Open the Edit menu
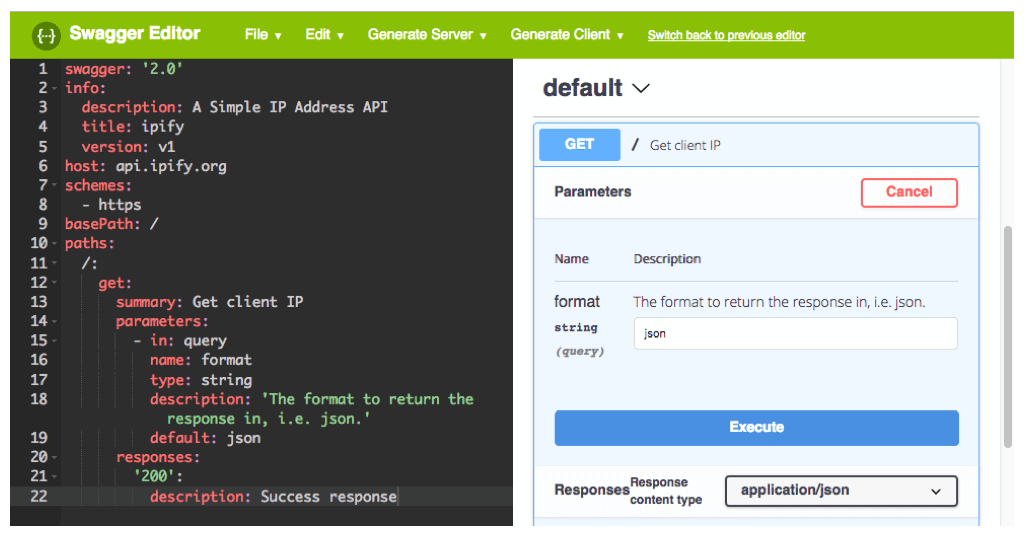Image resolution: width=1031 pixels, height=543 pixels. (x=324, y=35)
